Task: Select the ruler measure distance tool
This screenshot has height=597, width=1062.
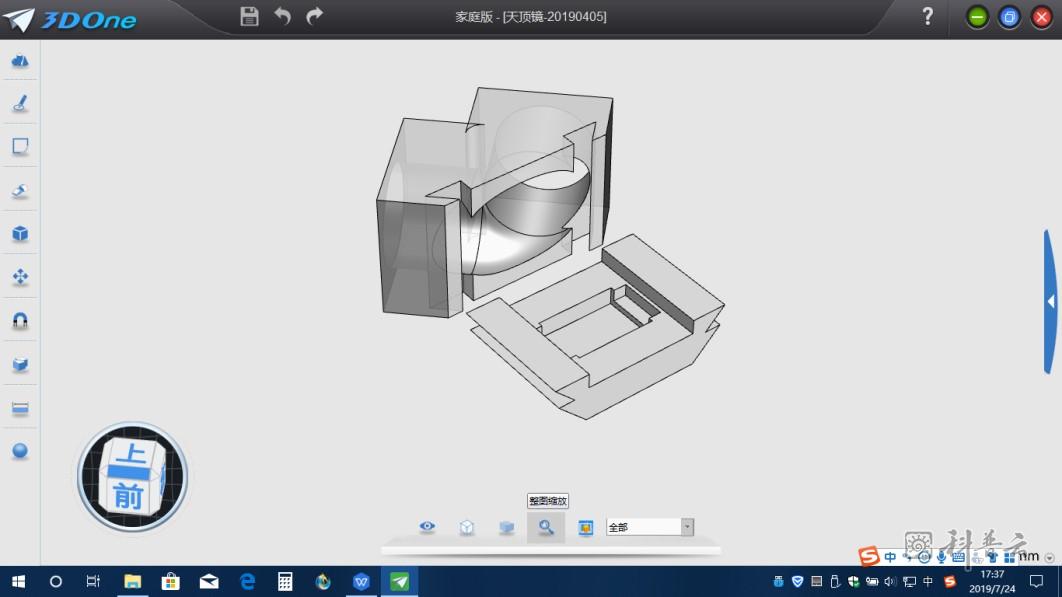Action: tap(20, 408)
